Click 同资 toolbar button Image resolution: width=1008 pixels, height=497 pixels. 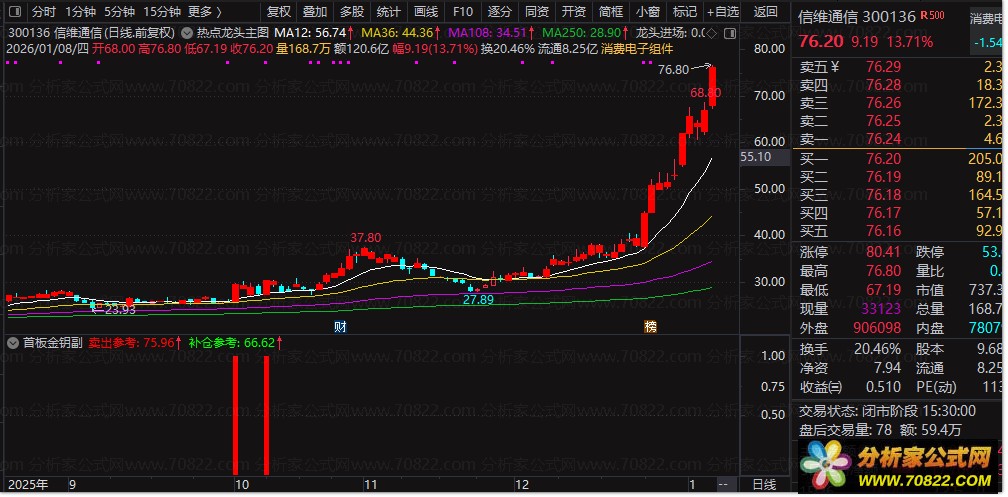(537, 12)
